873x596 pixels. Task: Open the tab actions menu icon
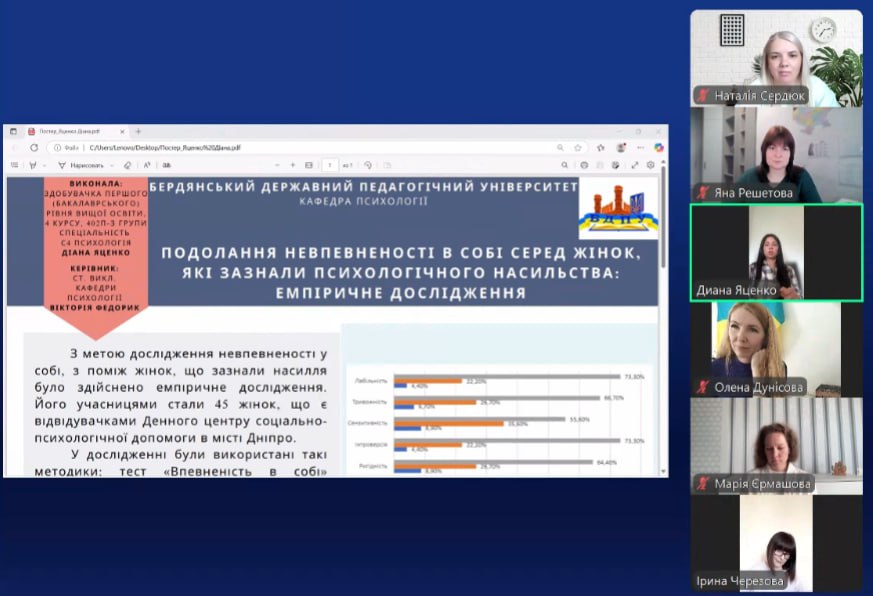[x=13, y=131]
